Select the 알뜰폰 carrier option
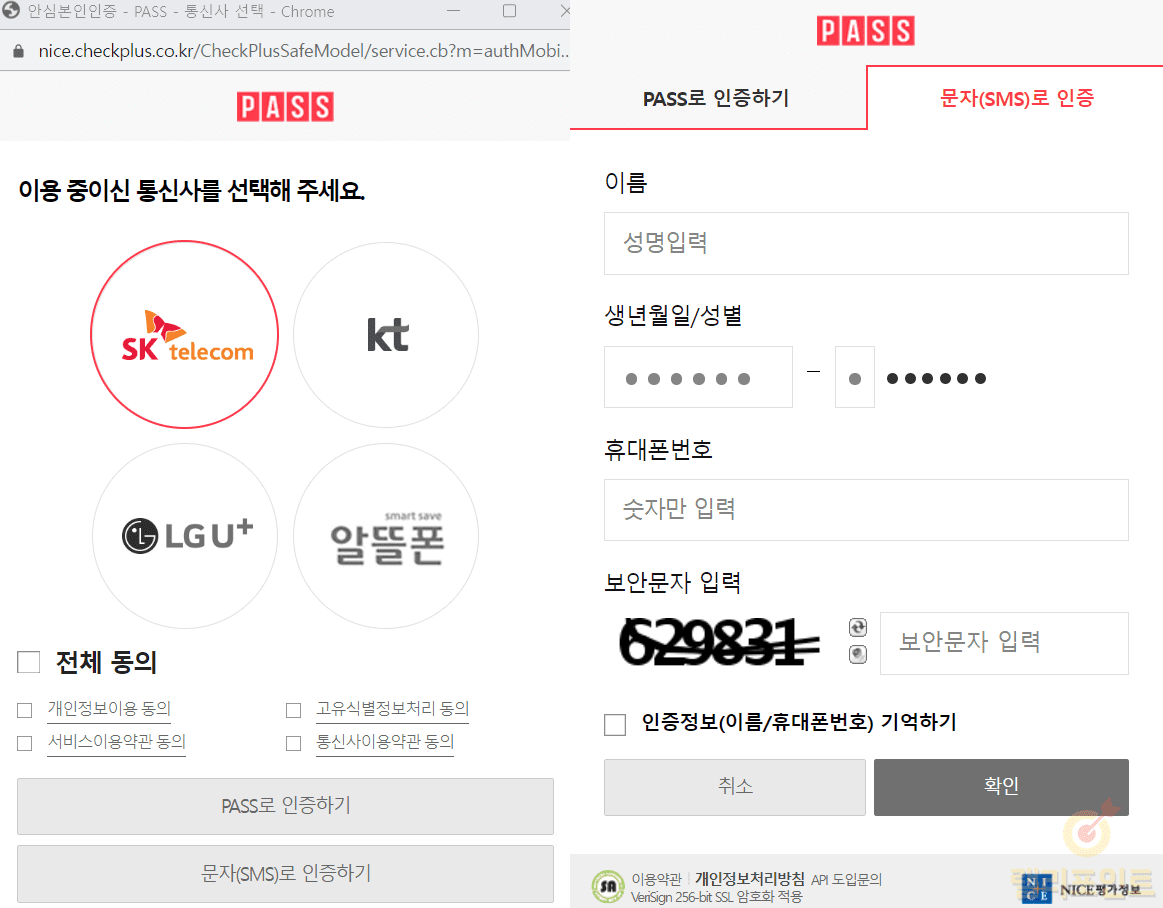1163x908 pixels. coord(386,536)
